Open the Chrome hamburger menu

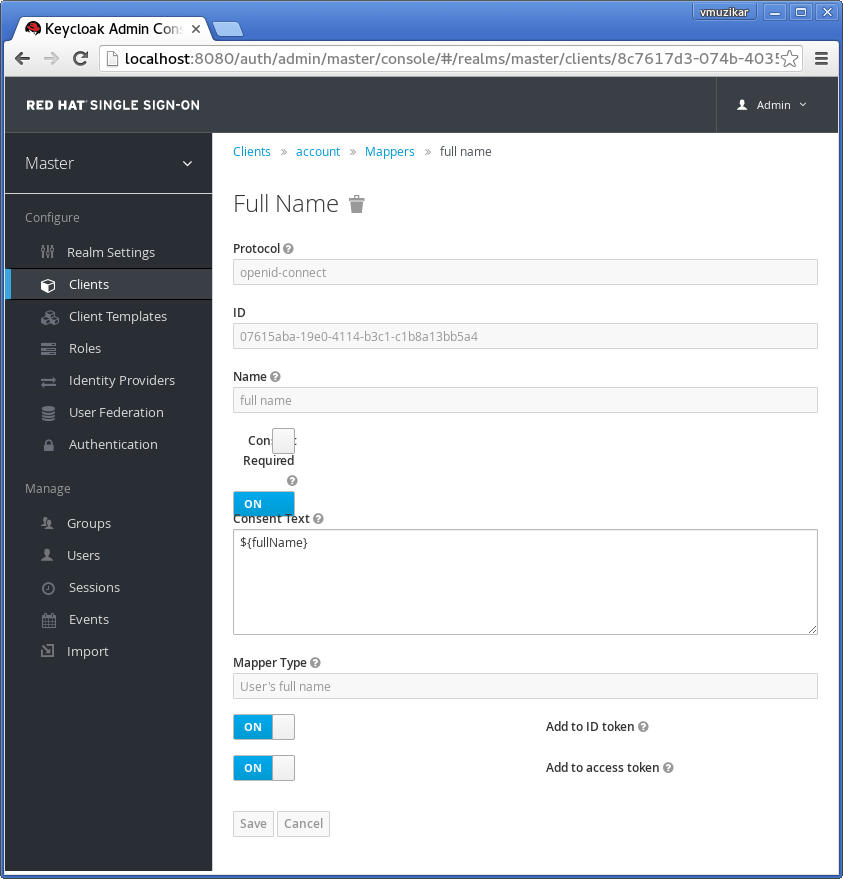(x=821, y=58)
